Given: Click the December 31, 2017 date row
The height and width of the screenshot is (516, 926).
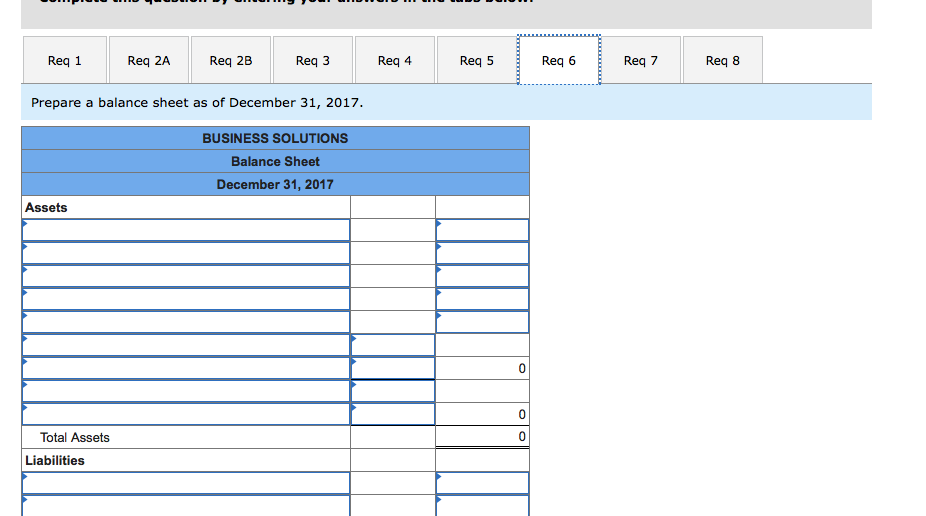Looking at the screenshot, I should (x=275, y=184).
